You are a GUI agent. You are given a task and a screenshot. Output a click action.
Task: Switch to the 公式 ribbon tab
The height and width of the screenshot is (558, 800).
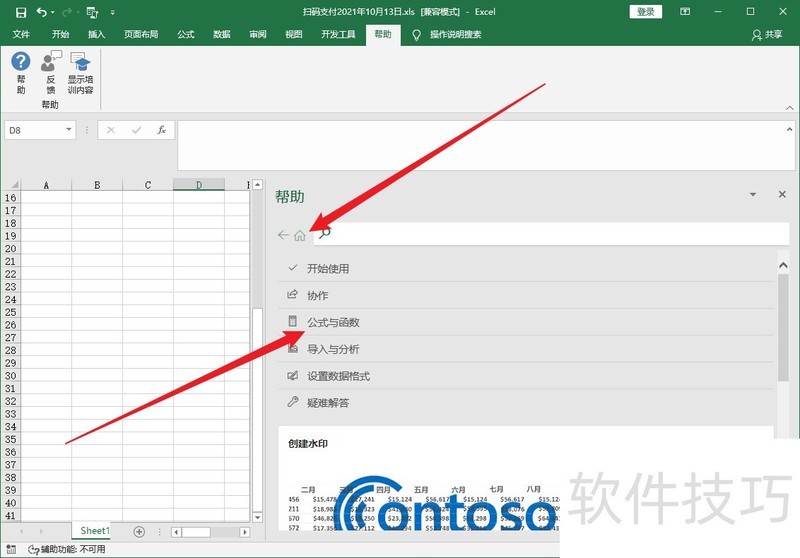click(x=185, y=34)
